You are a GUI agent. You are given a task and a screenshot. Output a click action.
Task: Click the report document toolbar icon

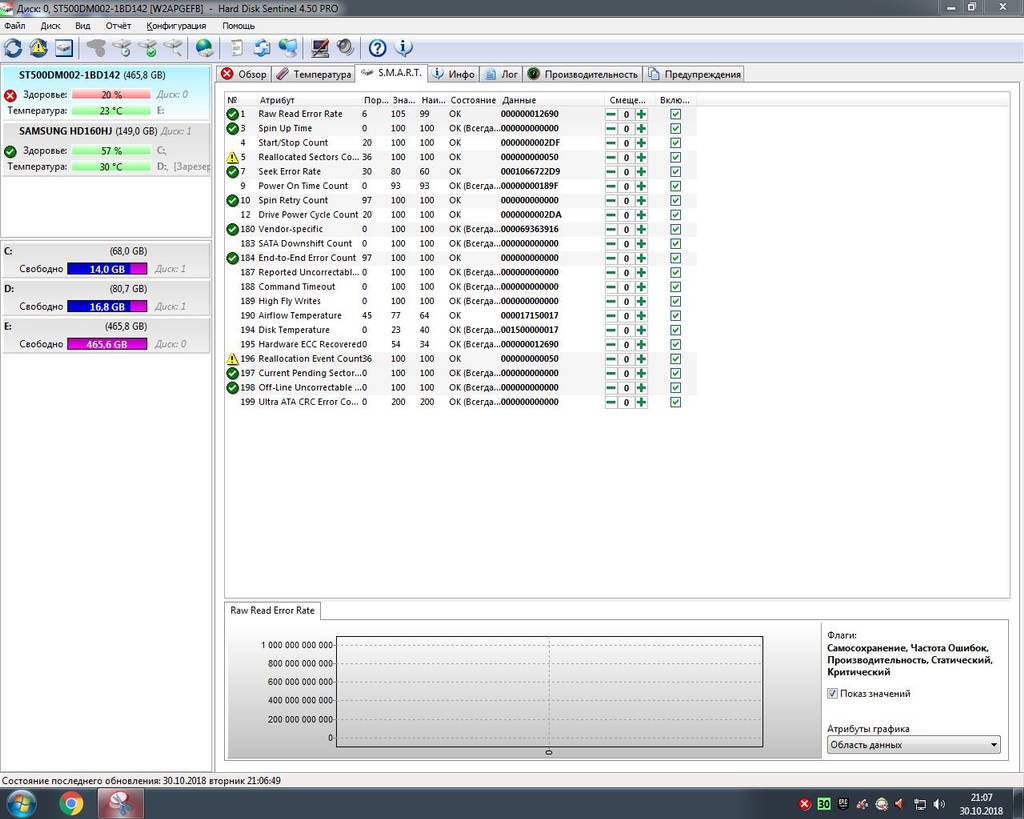(x=237, y=48)
